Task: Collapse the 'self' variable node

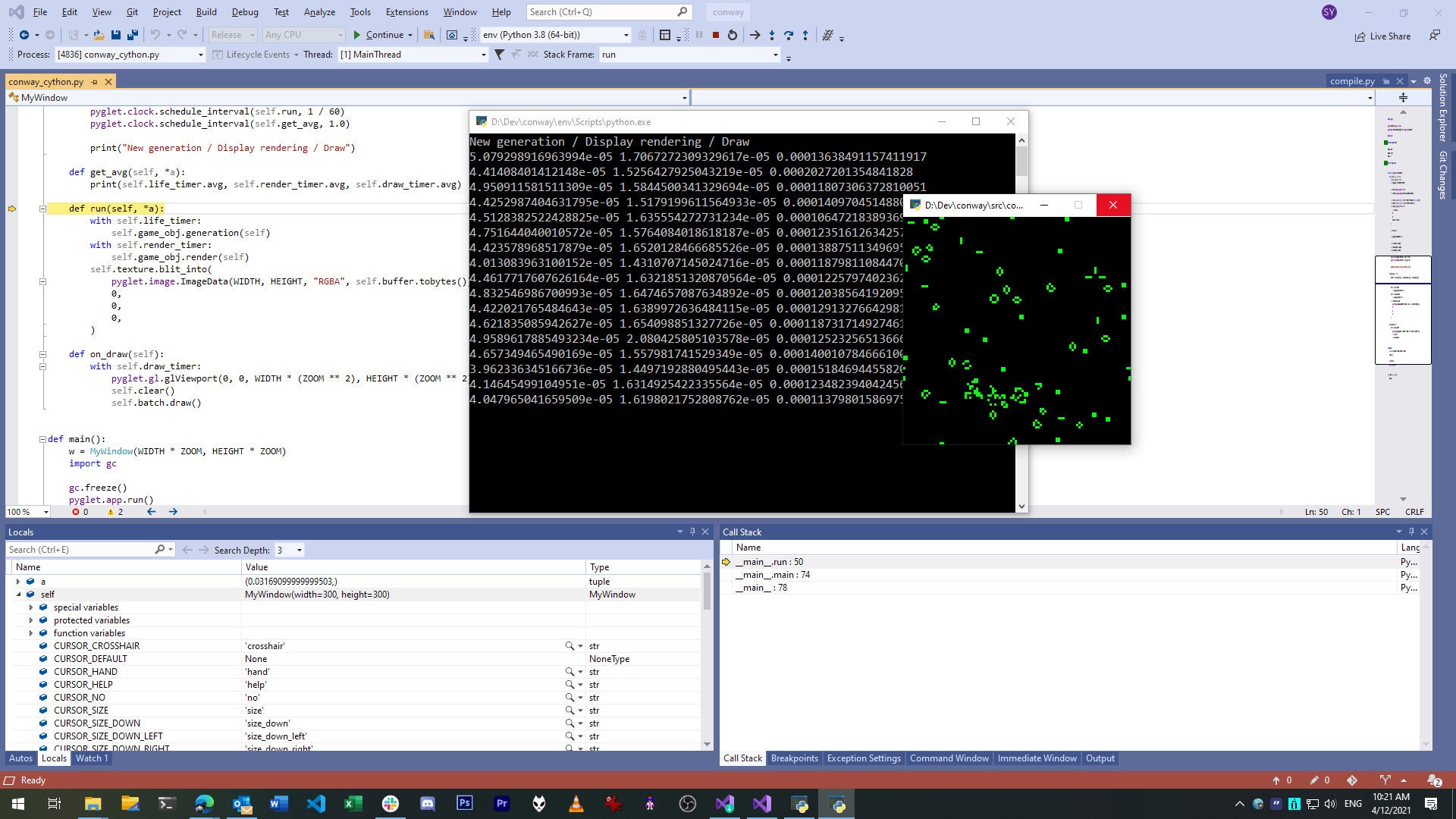Action: [18, 595]
